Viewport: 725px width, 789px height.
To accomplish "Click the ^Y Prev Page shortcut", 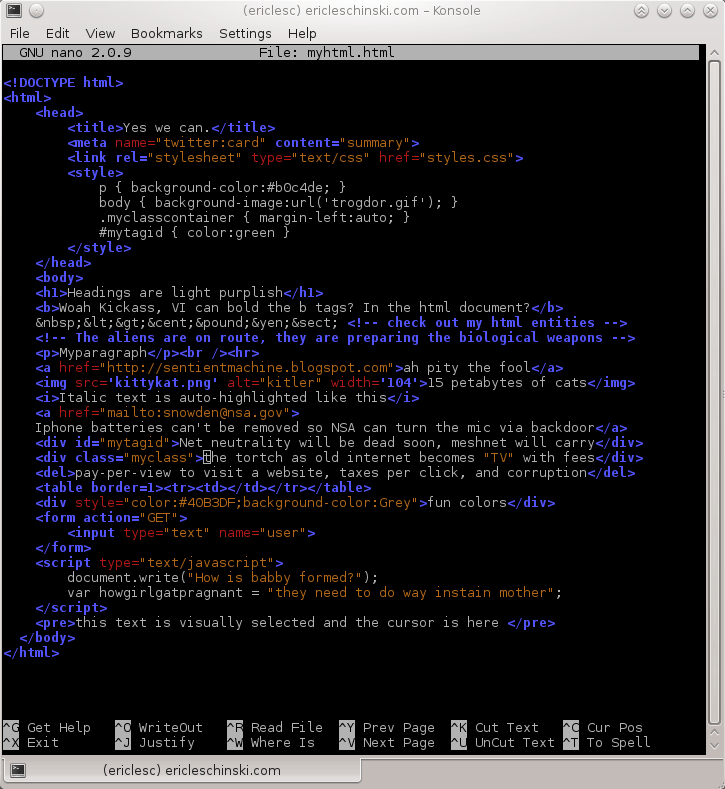I will (x=387, y=728).
